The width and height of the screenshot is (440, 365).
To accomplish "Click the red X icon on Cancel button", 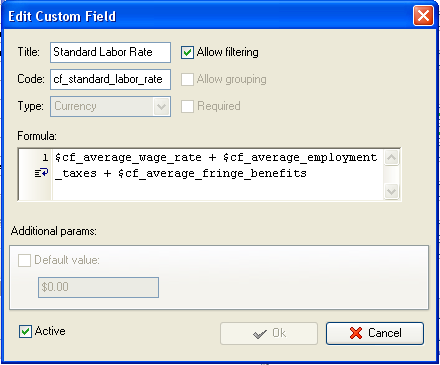I will pos(356,333).
